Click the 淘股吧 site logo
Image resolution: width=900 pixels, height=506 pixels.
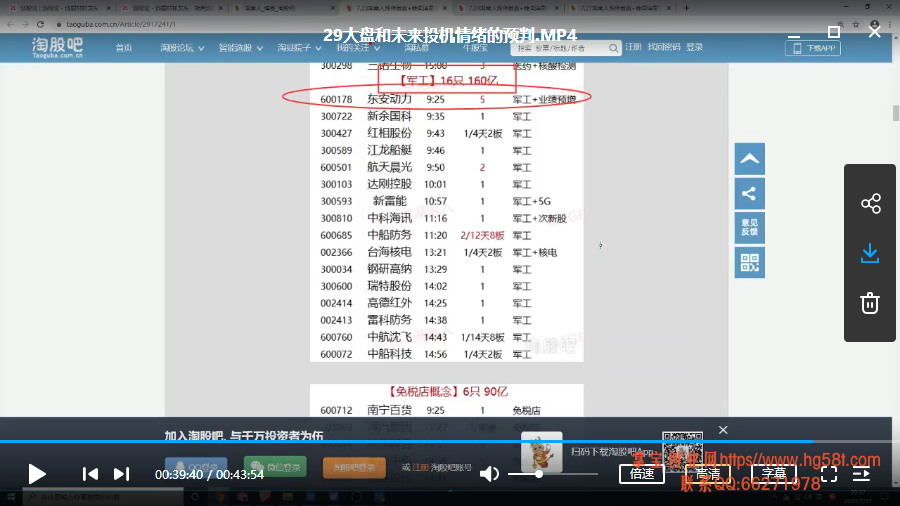click(57, 48)
